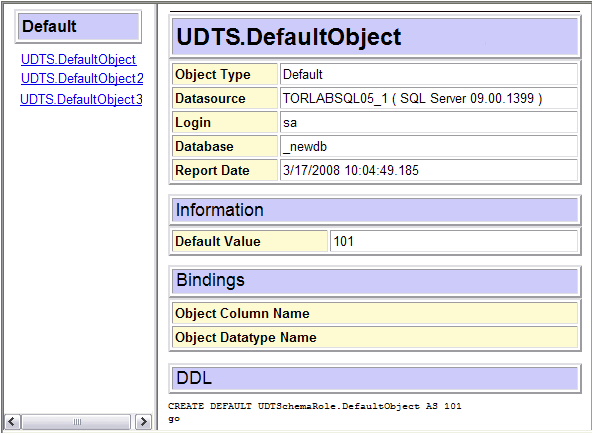Click the left scroll arrow
This screenshot has height=435, width=596.
pyautogui.click(x=12, y=422)
